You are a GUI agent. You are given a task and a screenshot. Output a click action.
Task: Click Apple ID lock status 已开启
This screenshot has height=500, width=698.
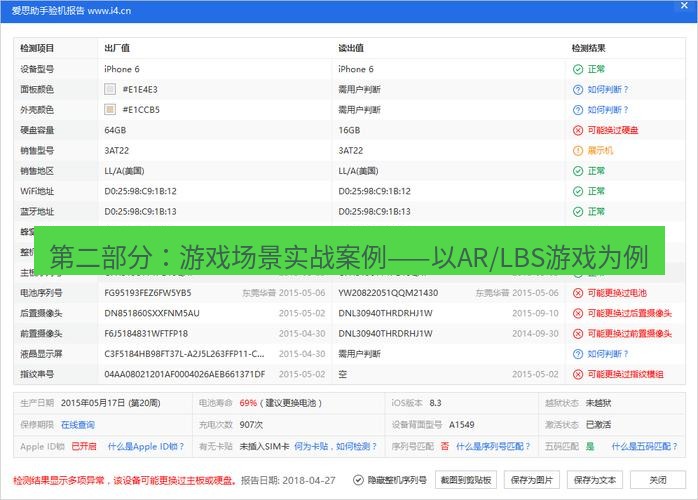click(84, 446)
